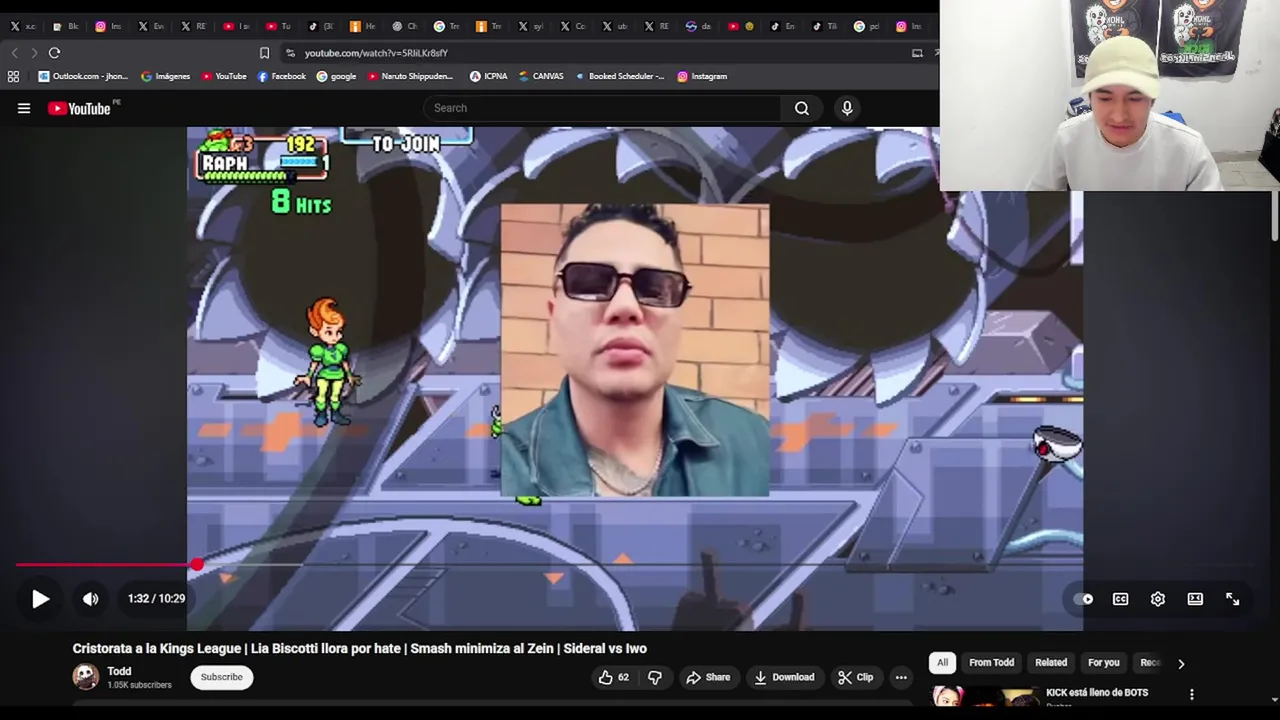Image resolution: width=1280 pixels, height=720 pixels.
Task: Click the 1:32 / 10:29 time display
Action: click(x=156, y=598)
